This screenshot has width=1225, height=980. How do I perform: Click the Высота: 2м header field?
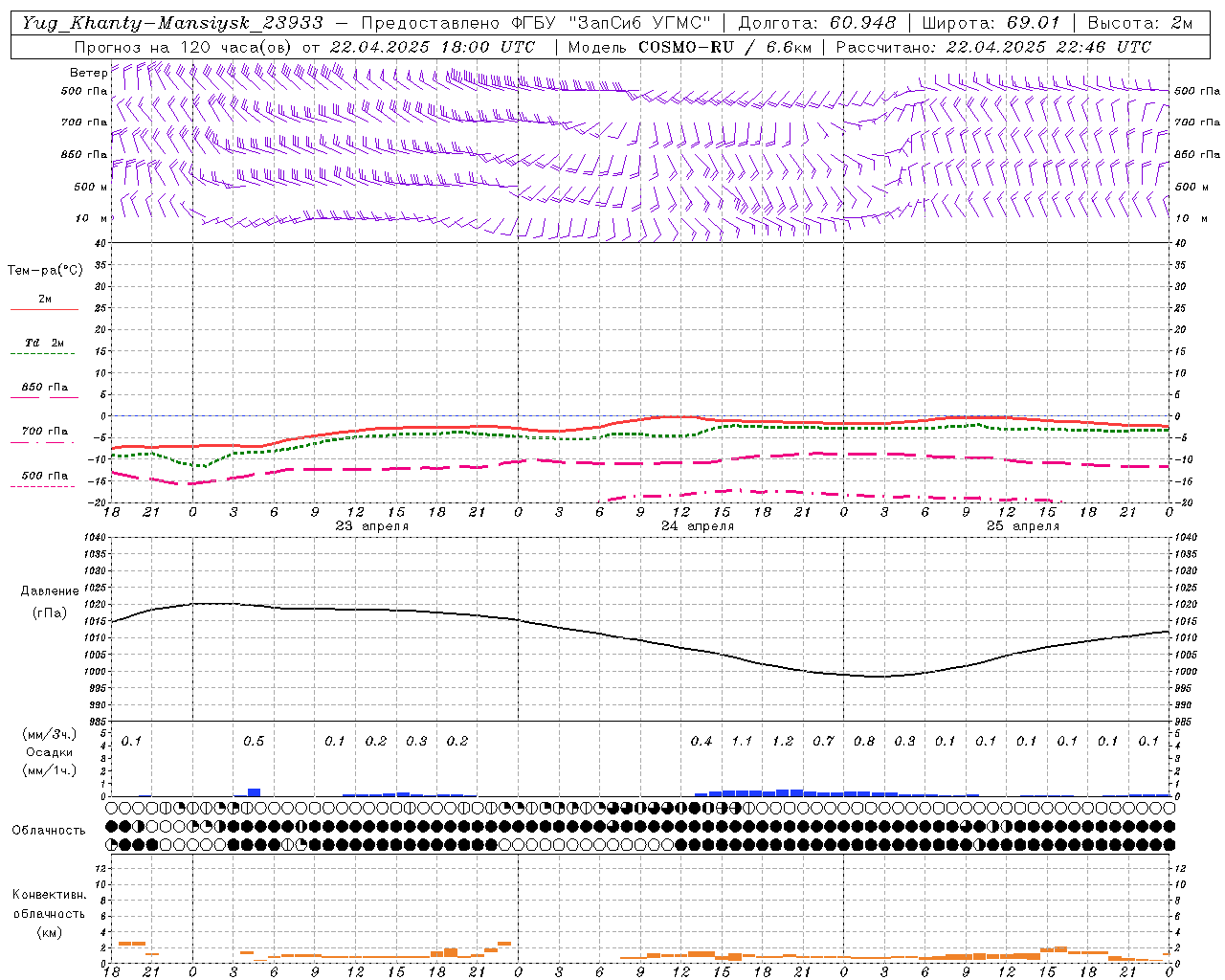click(x=1140, y=22)
